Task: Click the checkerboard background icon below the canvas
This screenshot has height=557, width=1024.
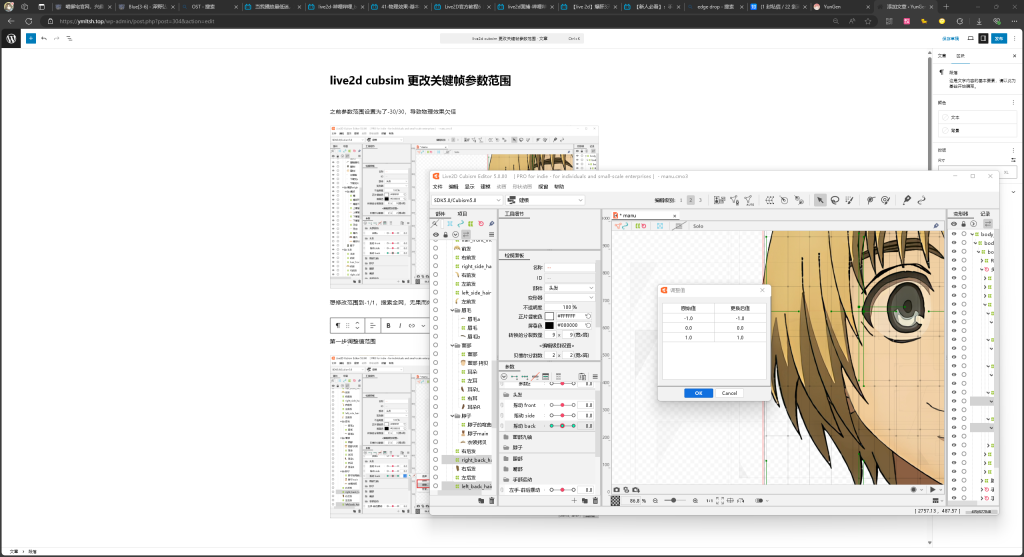Action: click(615, 501)
